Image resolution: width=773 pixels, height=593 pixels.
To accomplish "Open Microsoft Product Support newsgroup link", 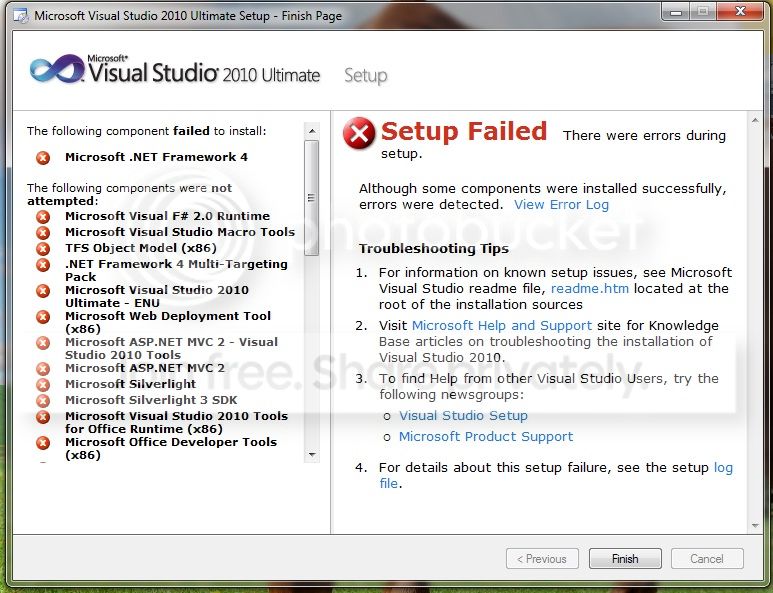I will [486, 437].
